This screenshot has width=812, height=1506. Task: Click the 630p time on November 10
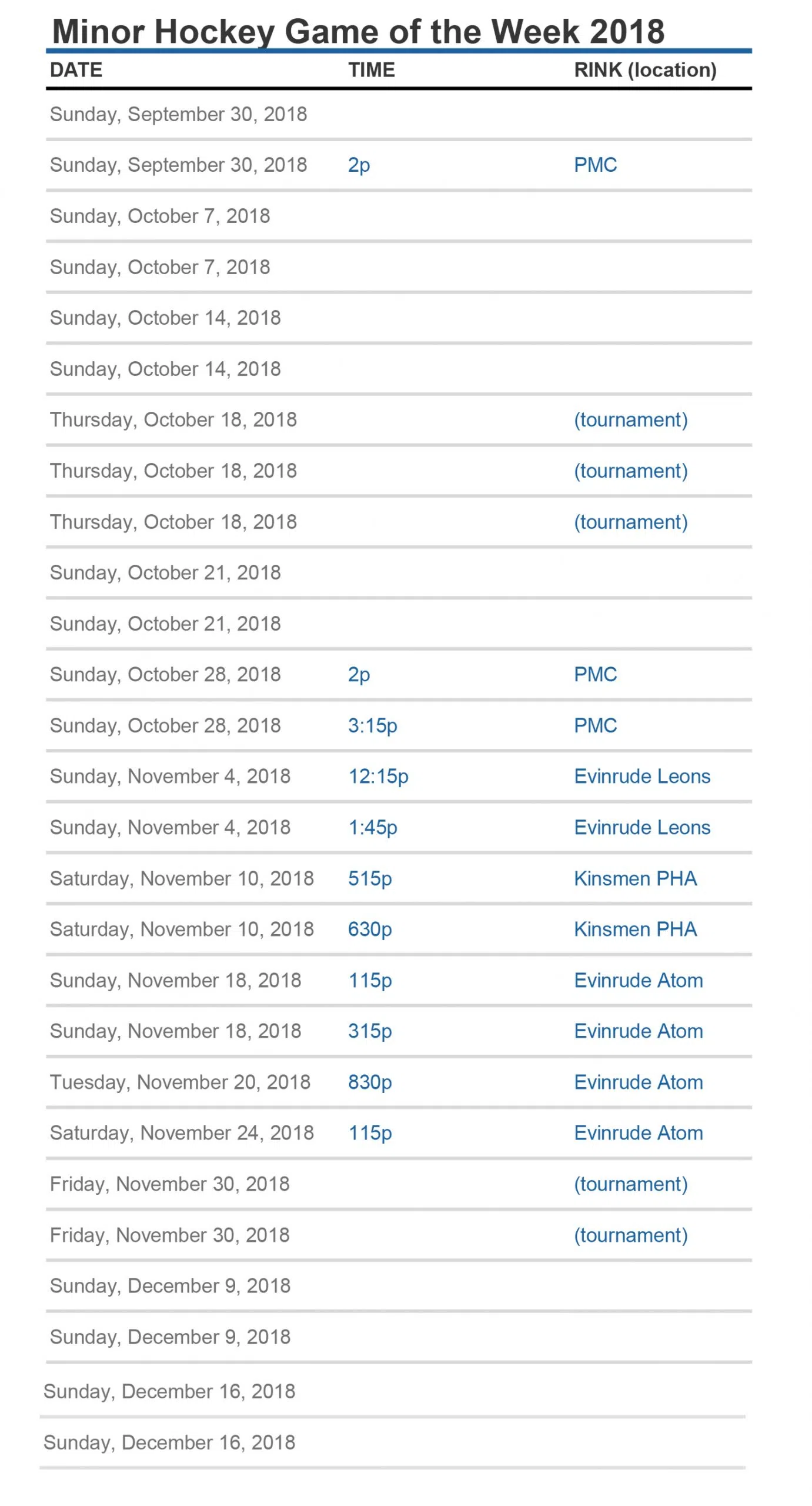[x=370, y=929]
